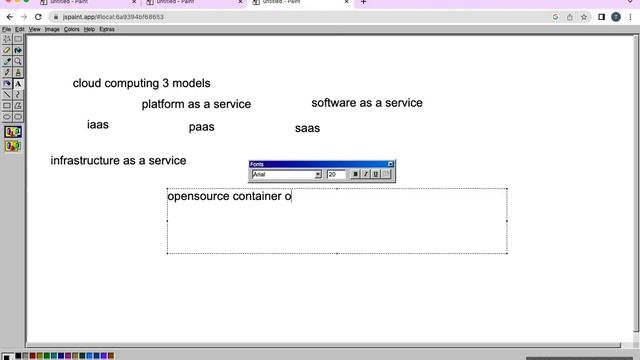This screenshot has height=360, width=640.
Task: Open the Arial font family dropdown
Action: tap(318, 175)
